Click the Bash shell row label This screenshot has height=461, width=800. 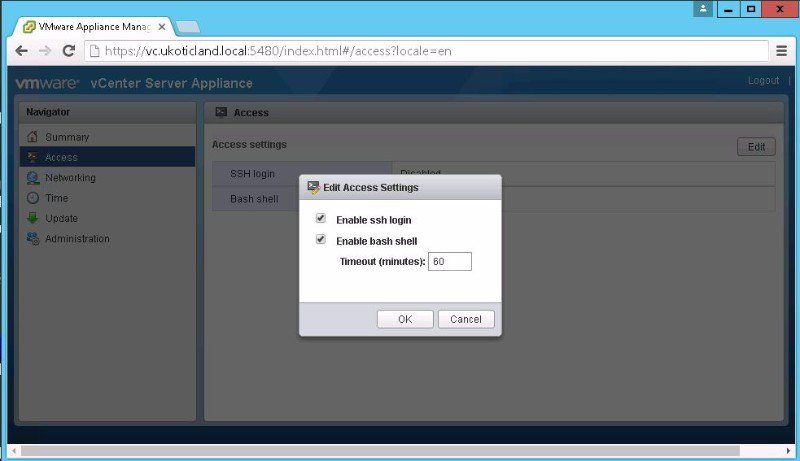click(x=254, y=199)
